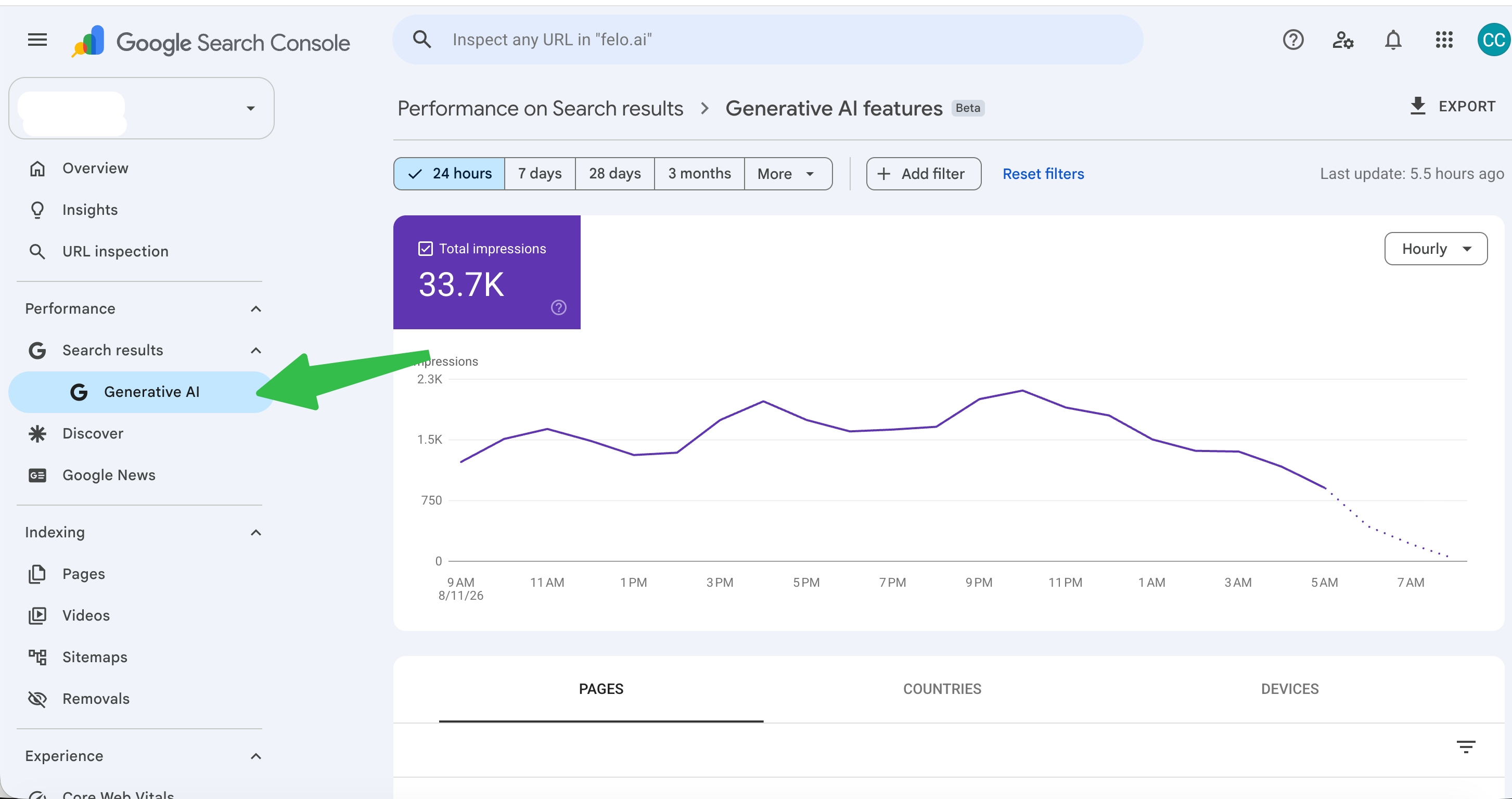Open the hamburger main menu

point(37,40)
